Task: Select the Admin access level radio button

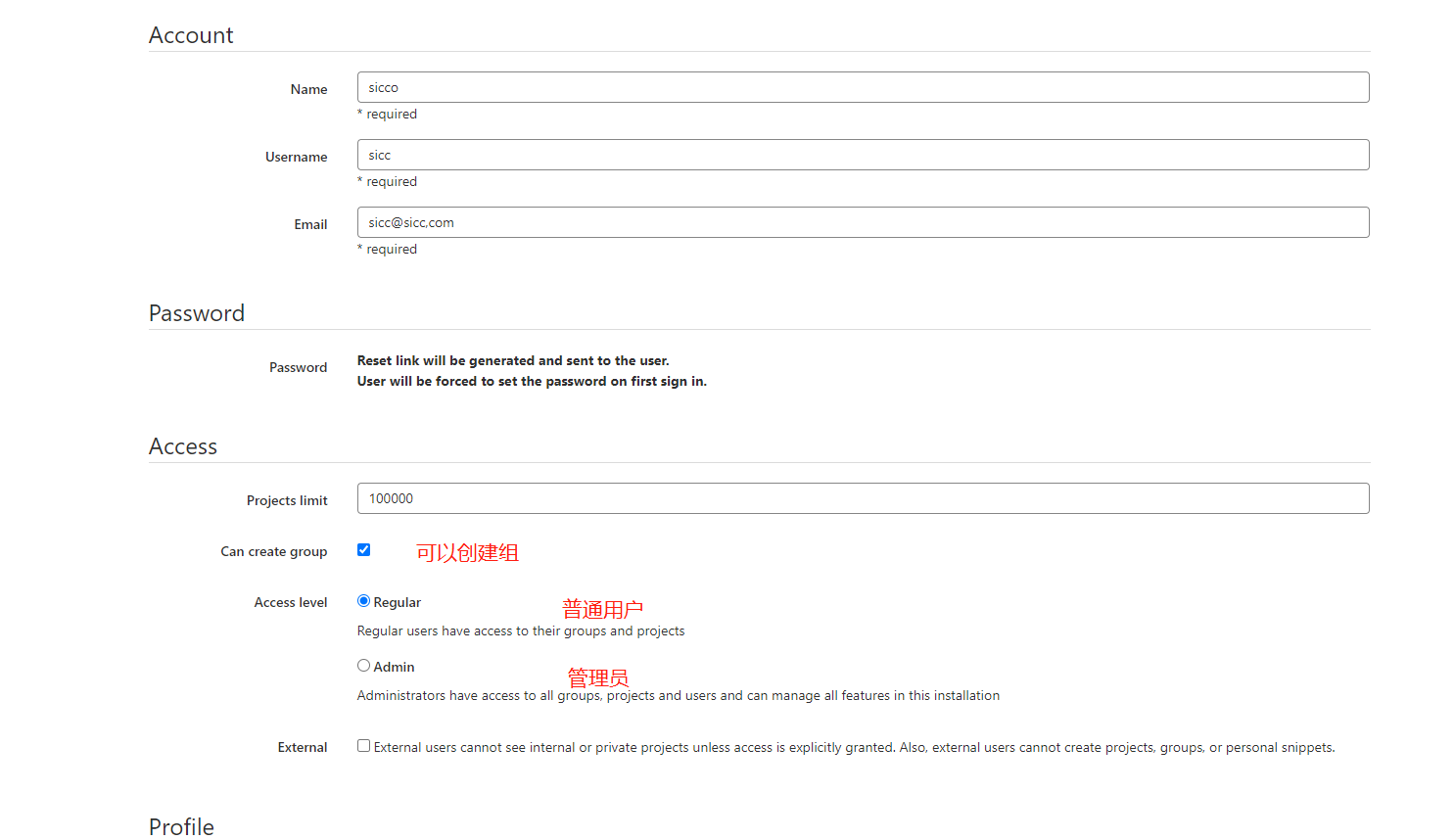Action: click(363, 665)
